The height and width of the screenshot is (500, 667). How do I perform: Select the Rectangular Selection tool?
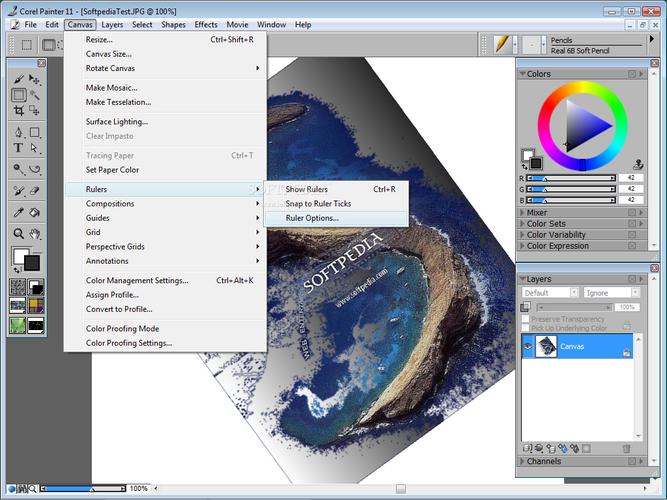pyautogui.click(x=18, y=94)
